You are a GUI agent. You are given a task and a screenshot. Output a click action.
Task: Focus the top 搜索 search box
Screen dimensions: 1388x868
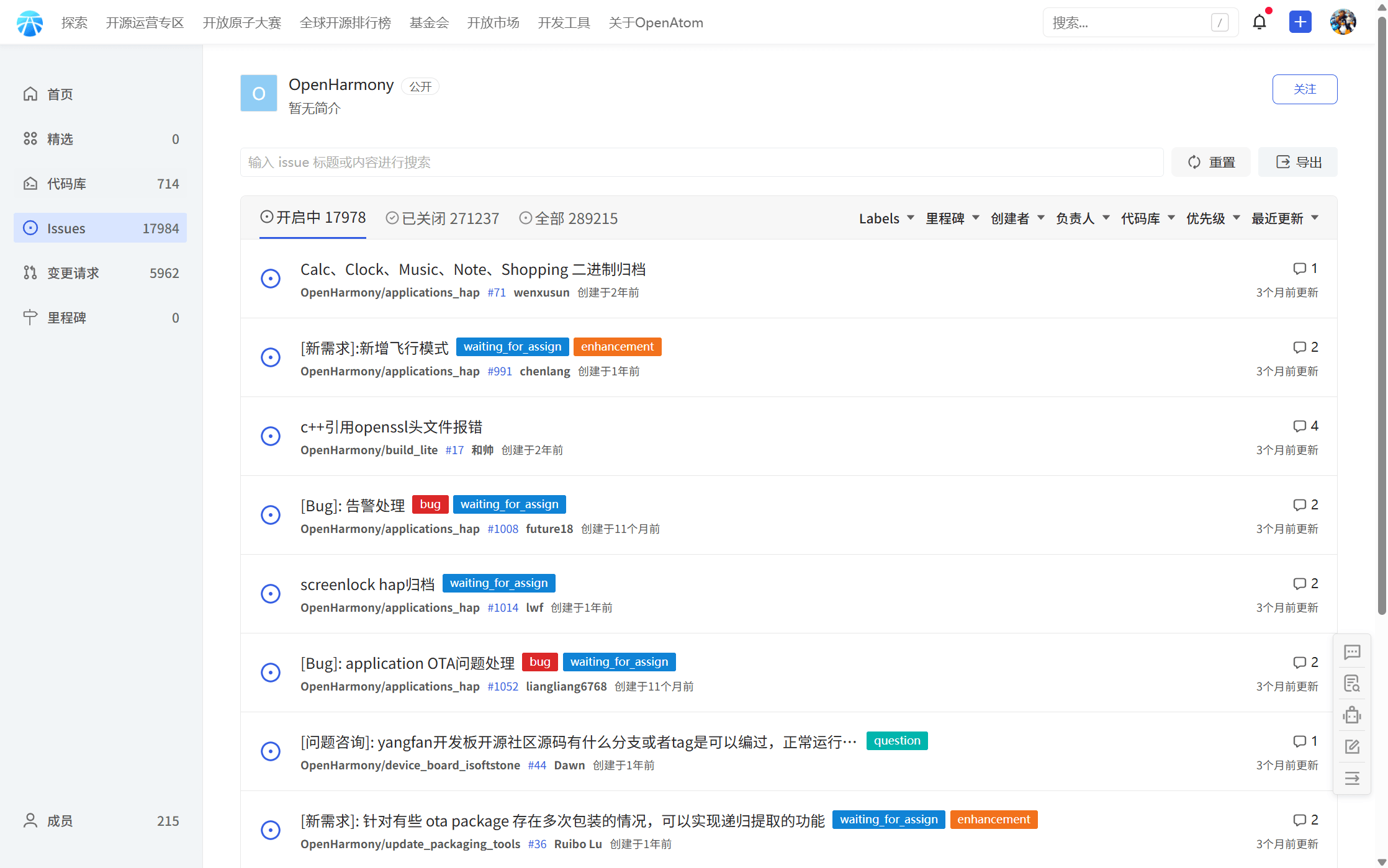[1140, 22]
